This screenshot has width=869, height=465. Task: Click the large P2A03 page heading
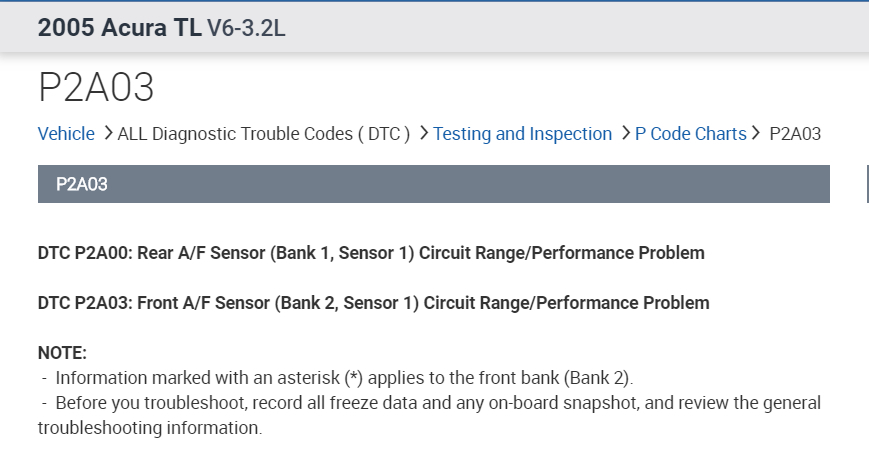point(96,88)
